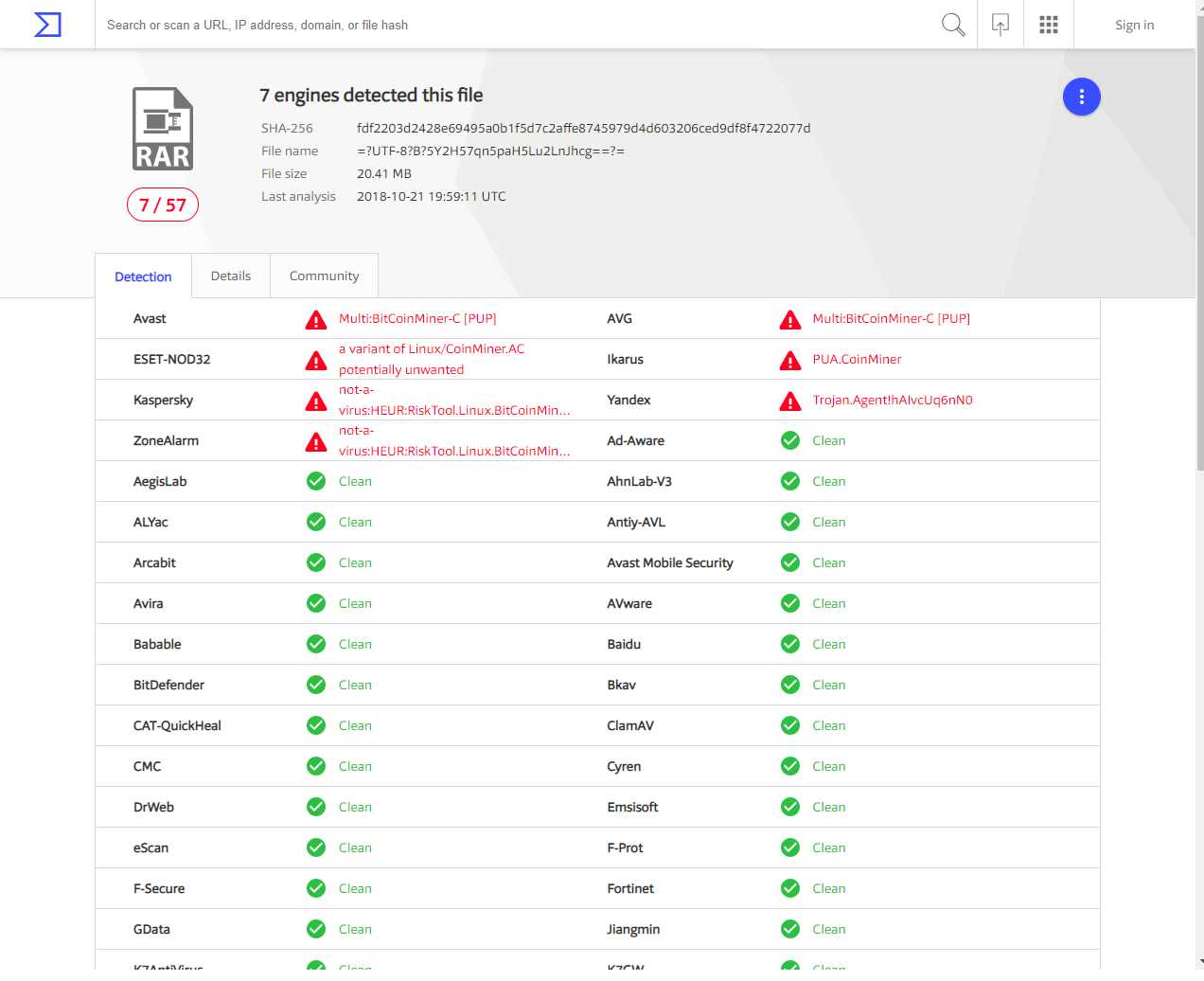Screen dimensions: 1204x981
Task: Click the AegisLab green check icon
Action: (x=316, y=481)
